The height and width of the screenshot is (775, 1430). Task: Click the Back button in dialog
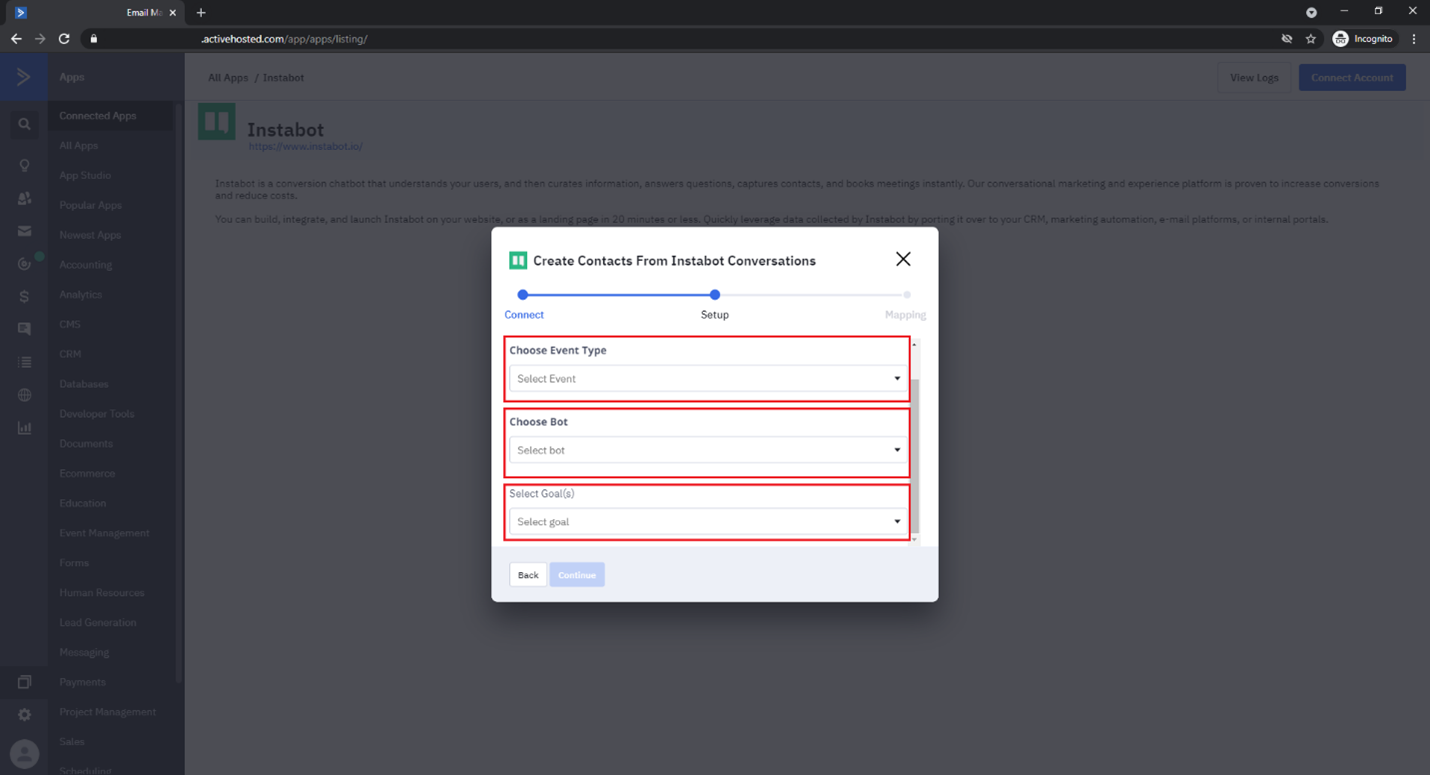coord(528,575)
